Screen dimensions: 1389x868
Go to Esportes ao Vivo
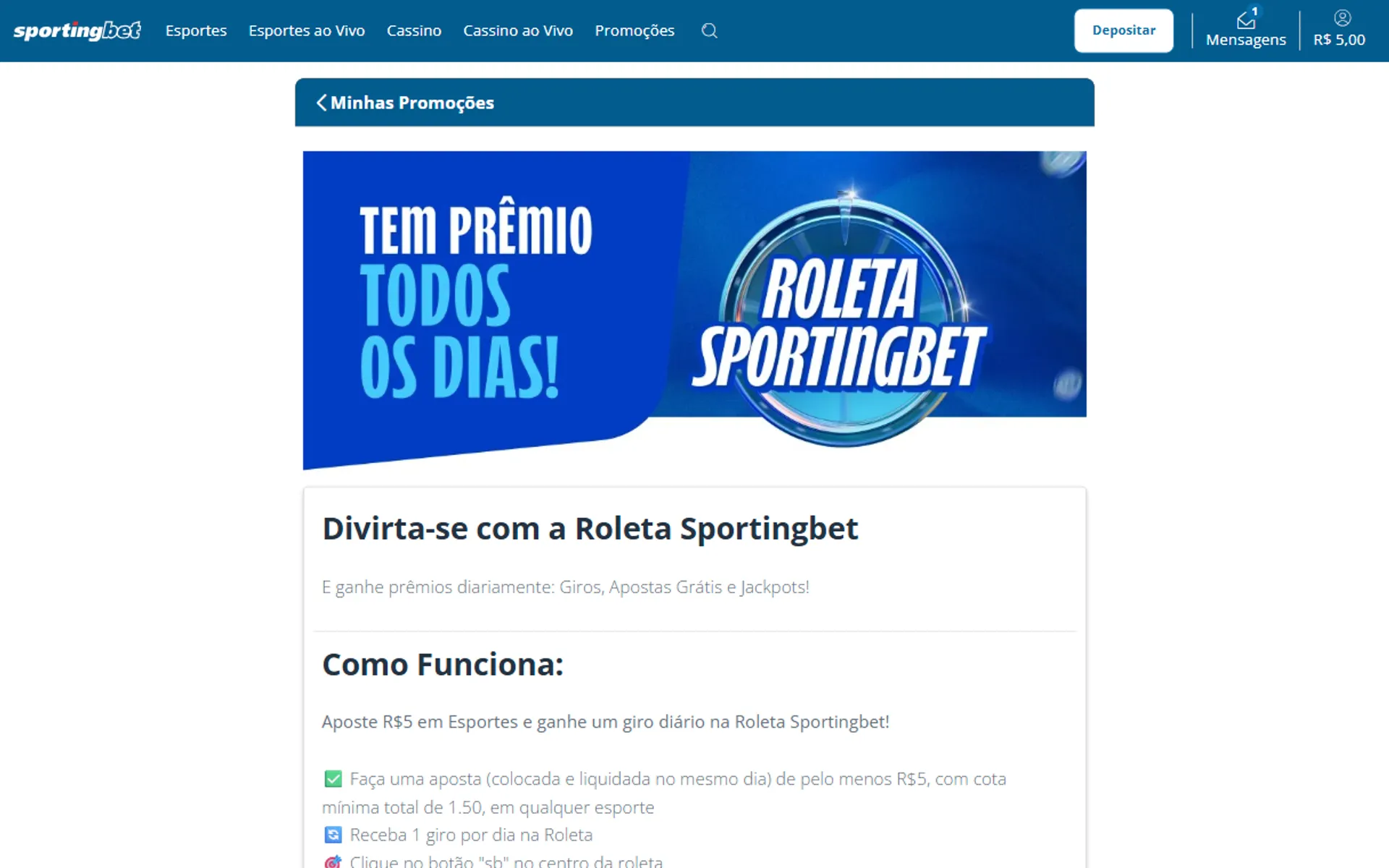[x=307, y=30]
